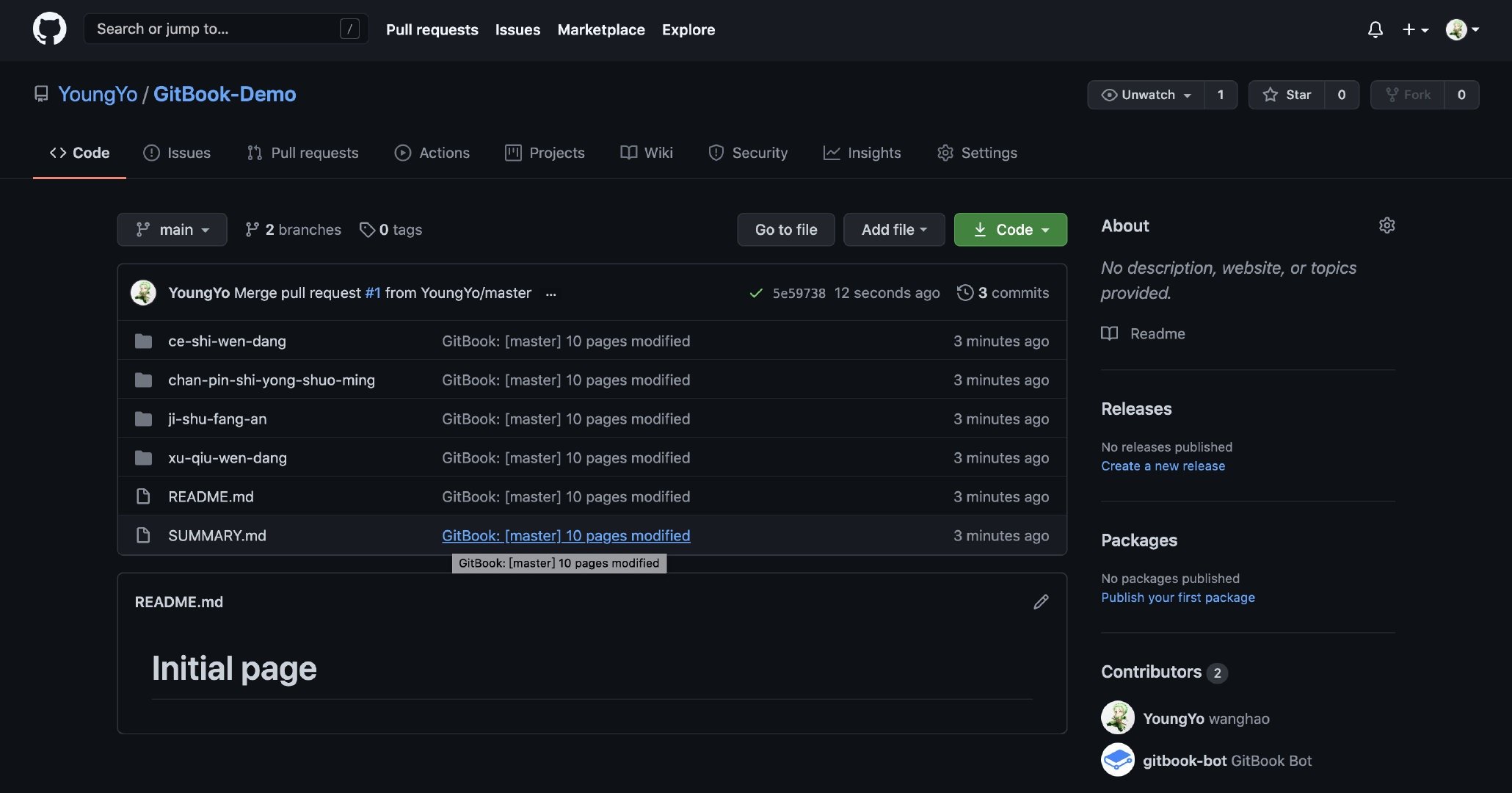Image resolution: width=1512 pixels, height=793 pixels.
Task: Expand commit message ellipsis
Action: [x=550, y=294]
